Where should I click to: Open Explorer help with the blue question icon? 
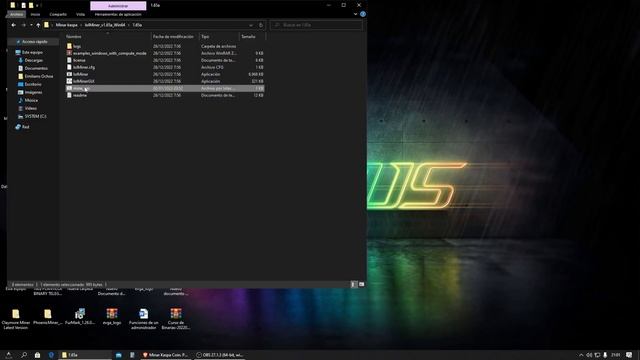click(x=362, y=14)
